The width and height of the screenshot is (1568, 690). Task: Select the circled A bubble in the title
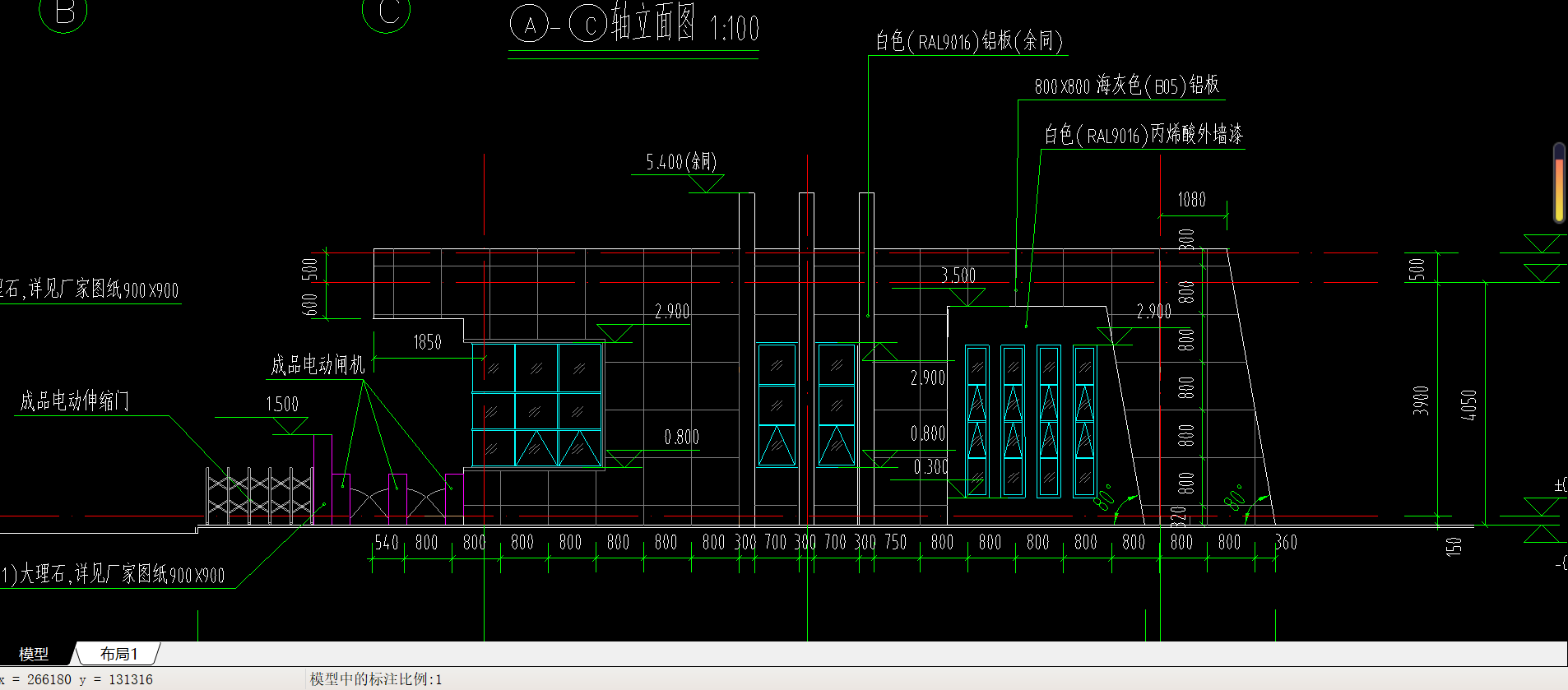coord(530,25)
